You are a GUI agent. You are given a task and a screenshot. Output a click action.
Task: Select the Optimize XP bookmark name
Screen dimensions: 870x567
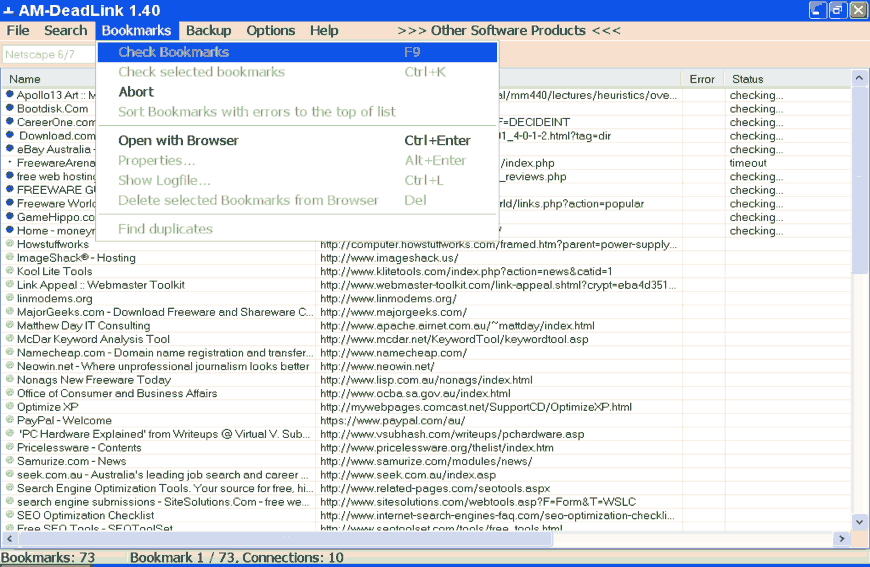pyautogui.click(x=47, y=407)
